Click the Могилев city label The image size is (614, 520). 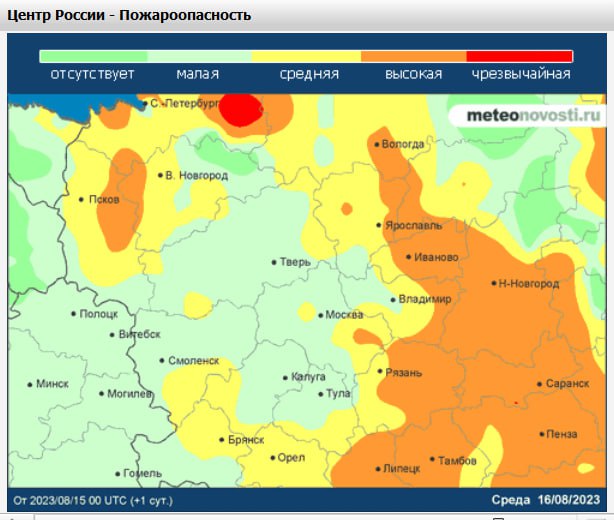click(x=130, y=394)
